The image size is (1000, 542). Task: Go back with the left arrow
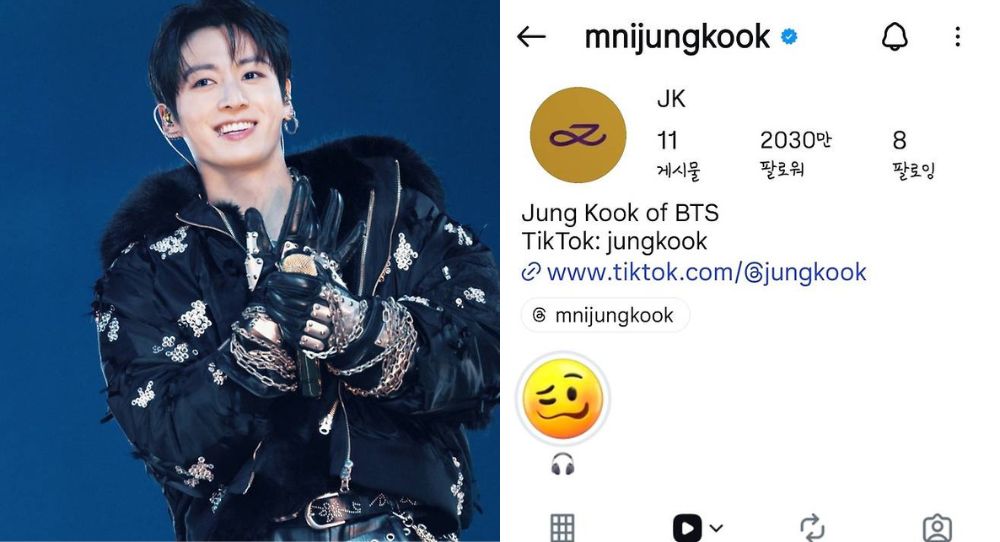[x=531, y=37]
